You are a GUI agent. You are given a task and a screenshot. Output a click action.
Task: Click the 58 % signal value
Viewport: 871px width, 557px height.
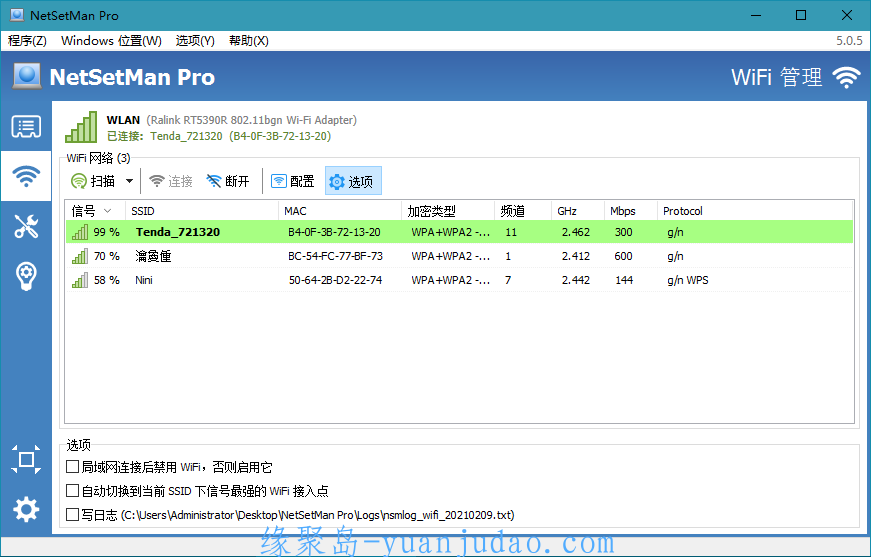click(107, 280)
